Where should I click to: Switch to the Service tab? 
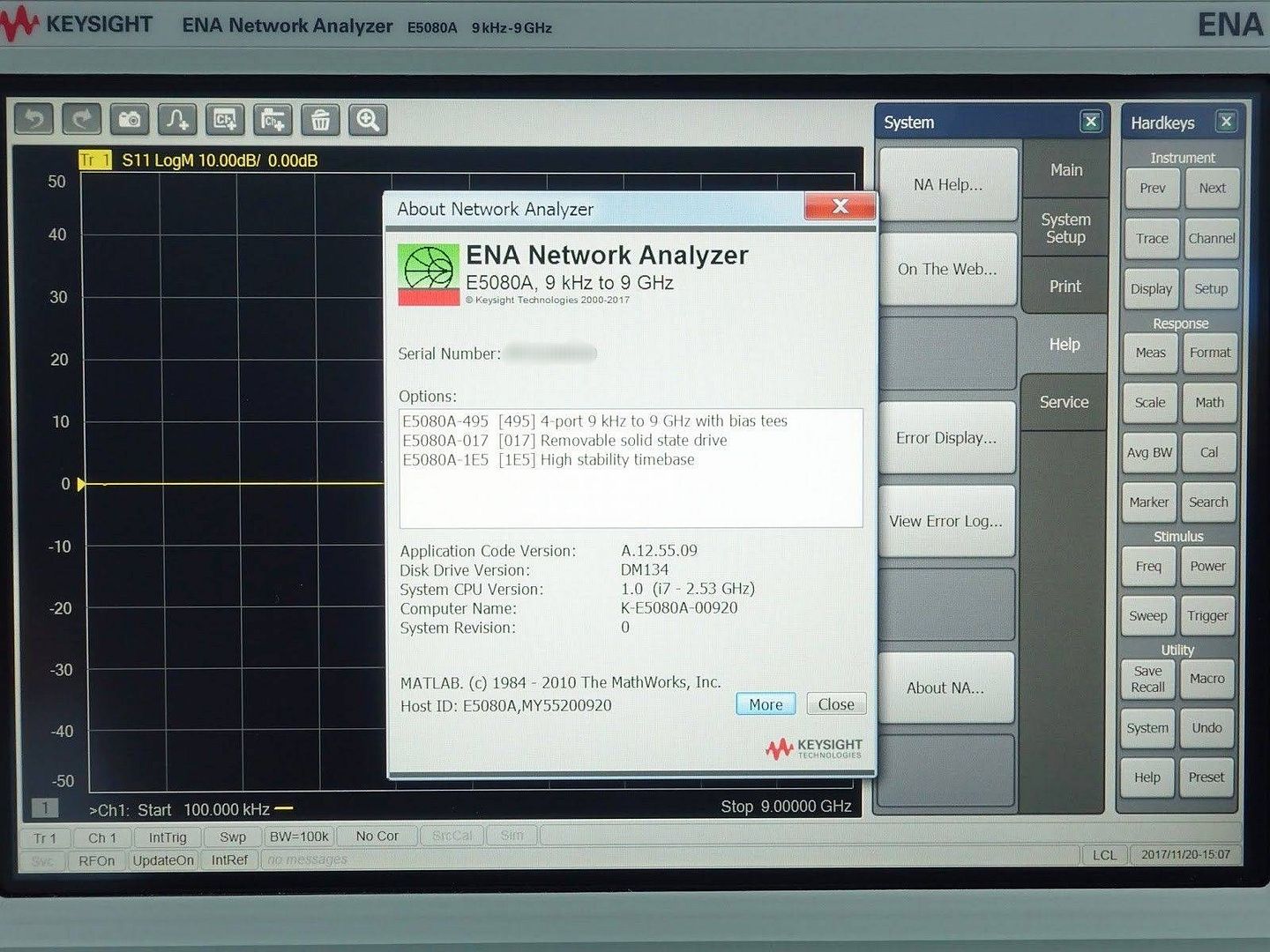coord(1065,402)
